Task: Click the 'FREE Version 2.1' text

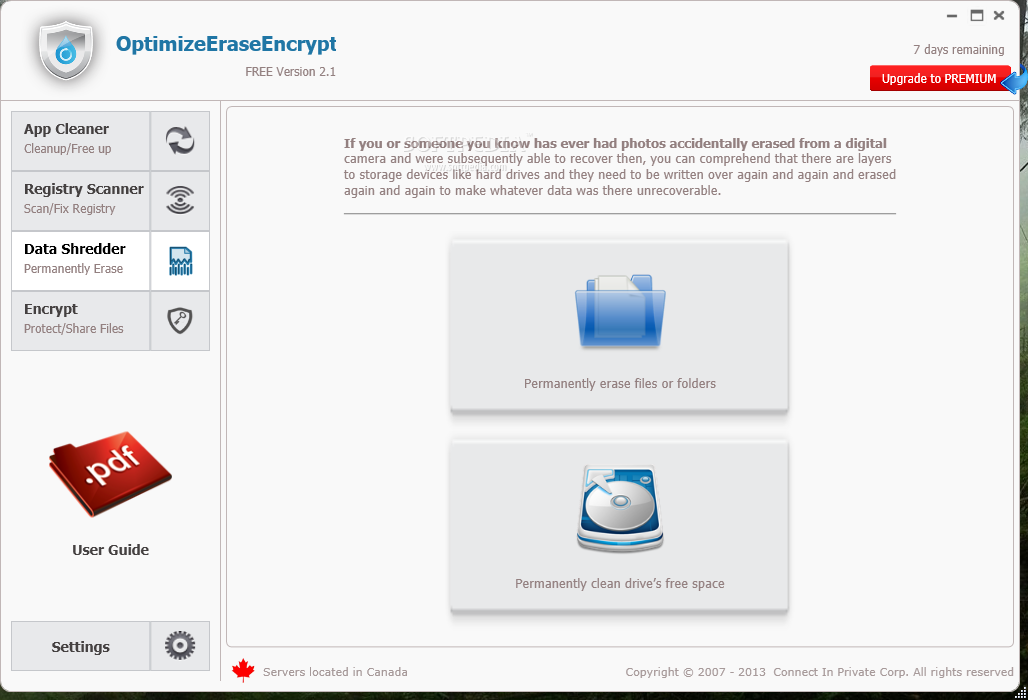Action: click(290, 72)
